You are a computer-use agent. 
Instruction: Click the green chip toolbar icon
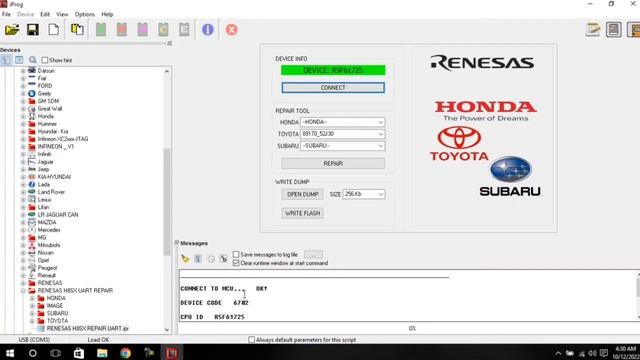point(101,29)
